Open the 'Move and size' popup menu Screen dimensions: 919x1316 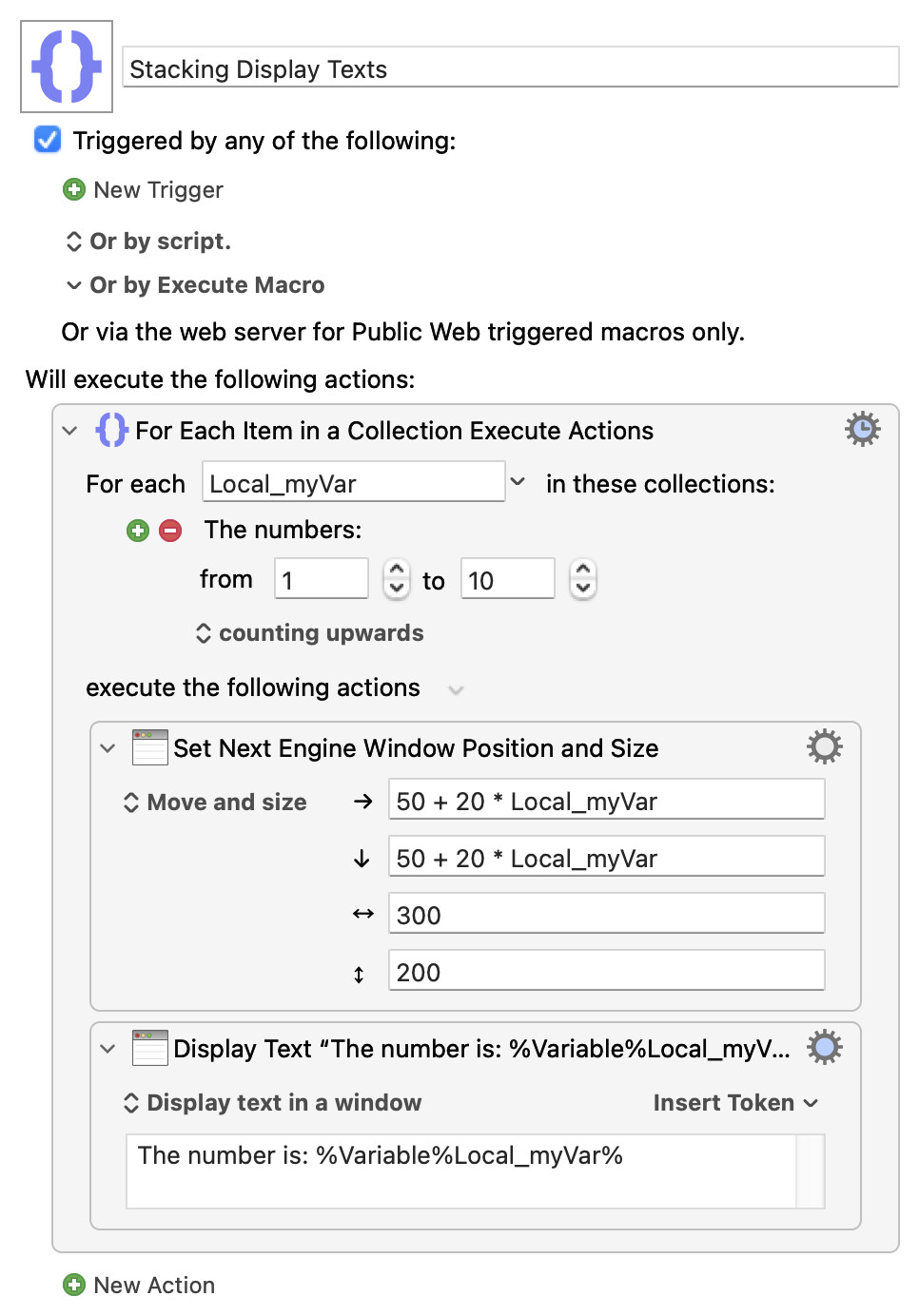[215, 803]
